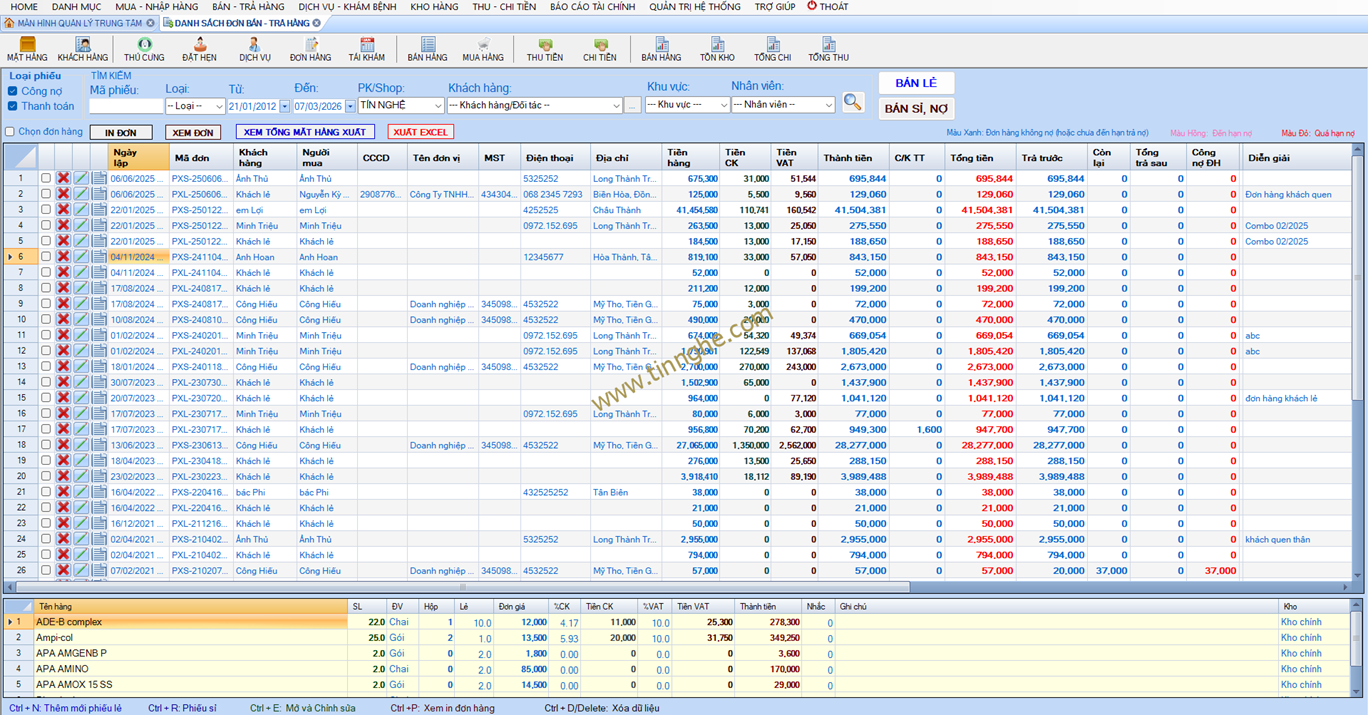Click the XUẤT EXCEL button
The image size is (1368, 715).
tap(420, 132)
